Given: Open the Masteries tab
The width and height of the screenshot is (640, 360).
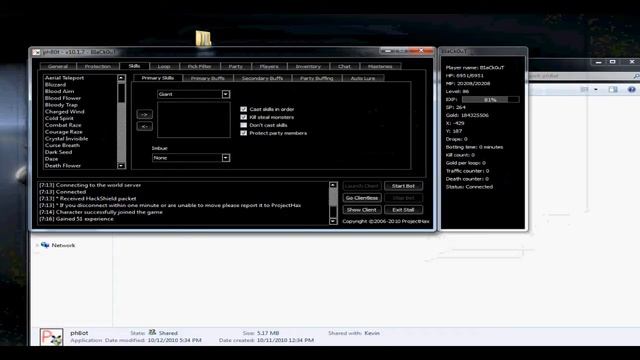Looking at the screenshot, I should [x=380, y=66].
